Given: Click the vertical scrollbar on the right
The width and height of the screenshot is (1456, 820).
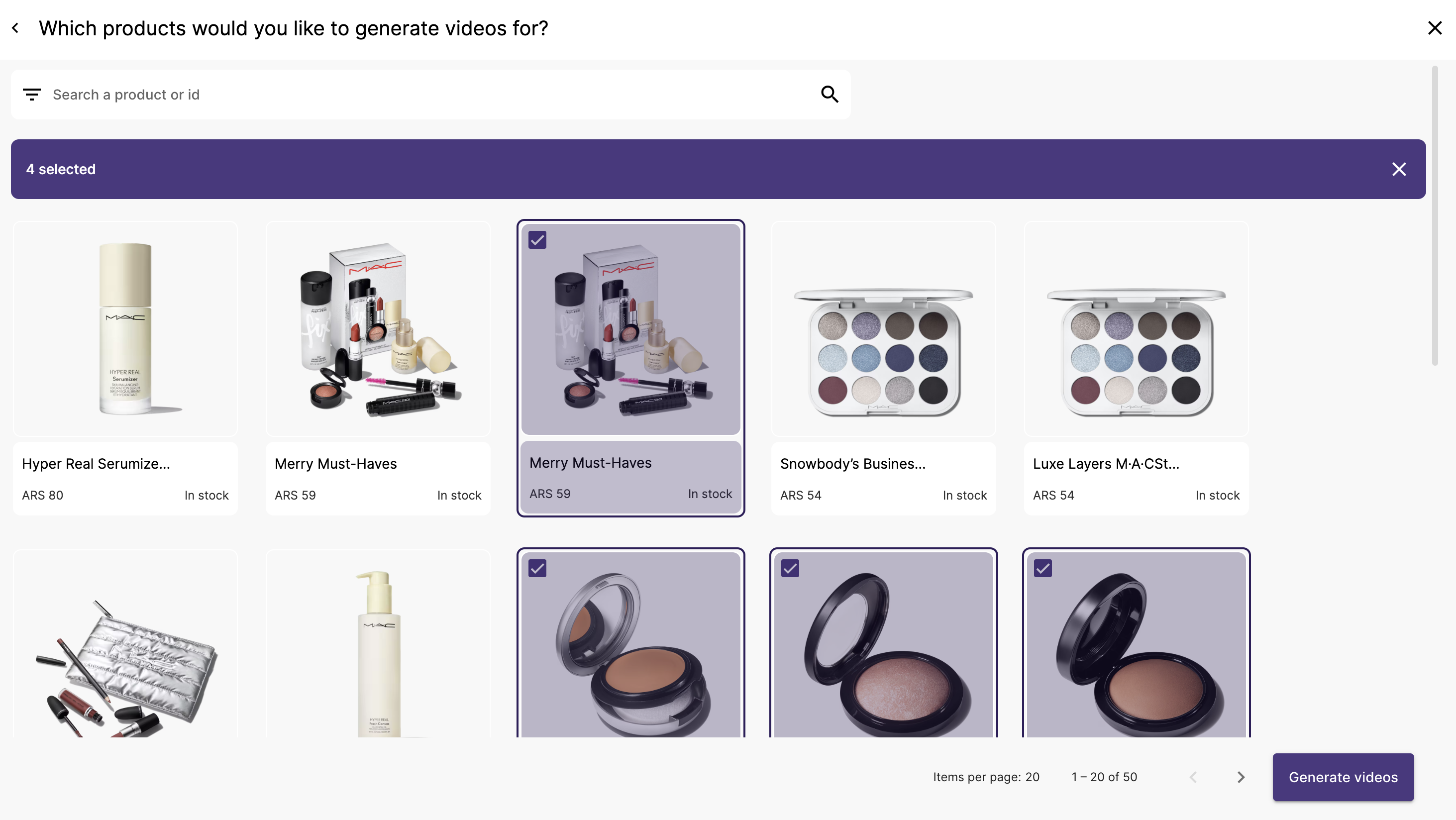Looking at the screenshot, I should tap(1435, 216).
